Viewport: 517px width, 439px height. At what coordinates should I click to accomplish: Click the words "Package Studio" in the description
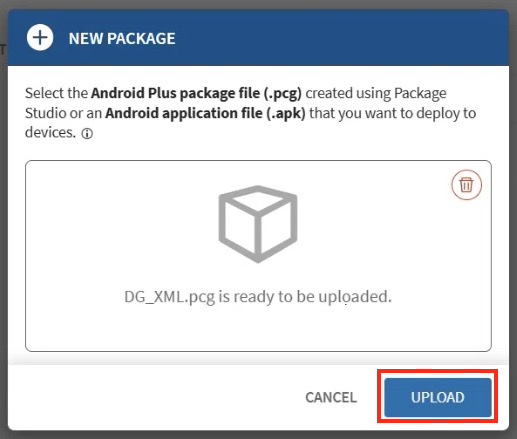tap(235, 103)
